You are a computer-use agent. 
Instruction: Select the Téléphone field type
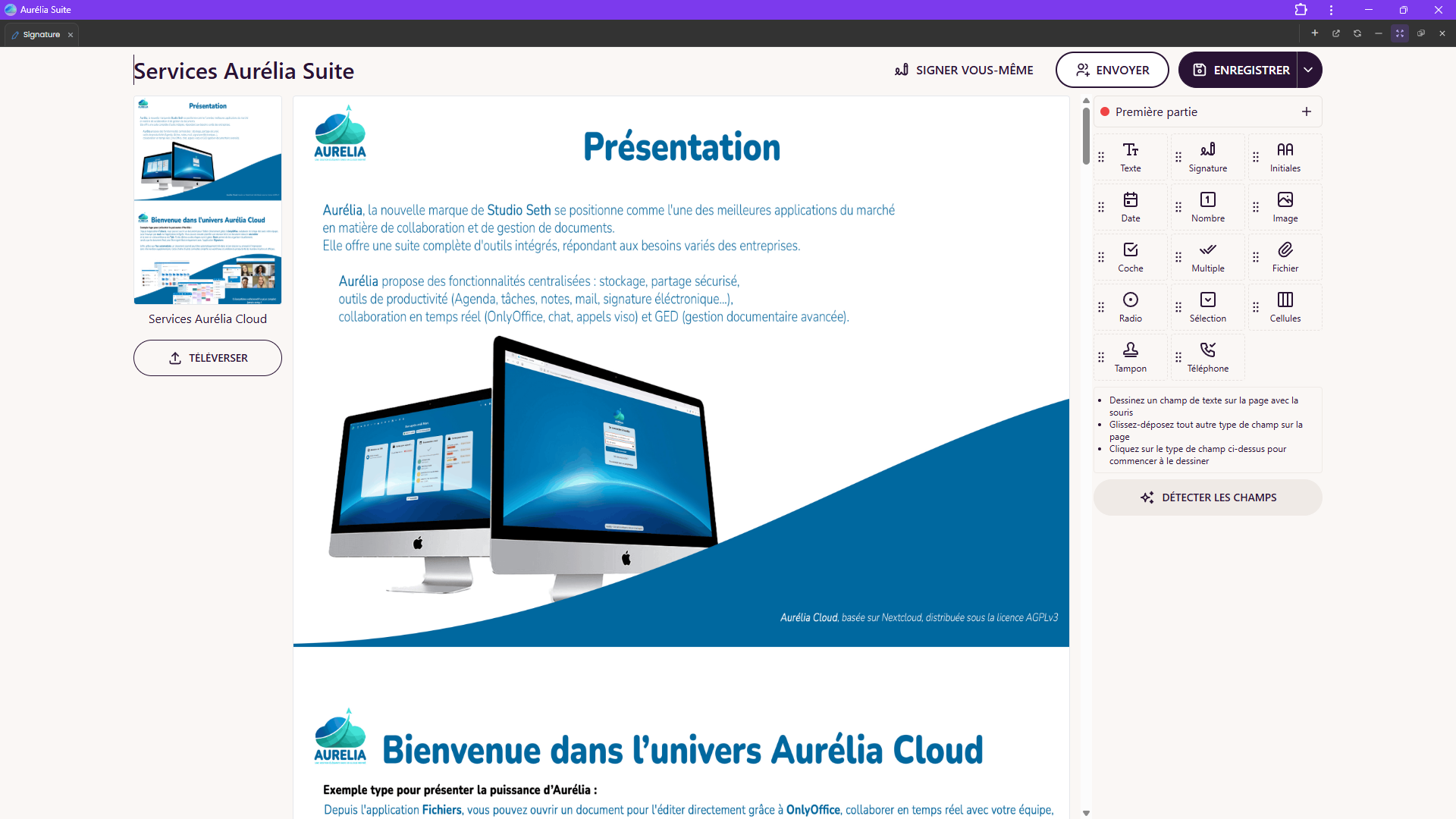coord(1207,357)
